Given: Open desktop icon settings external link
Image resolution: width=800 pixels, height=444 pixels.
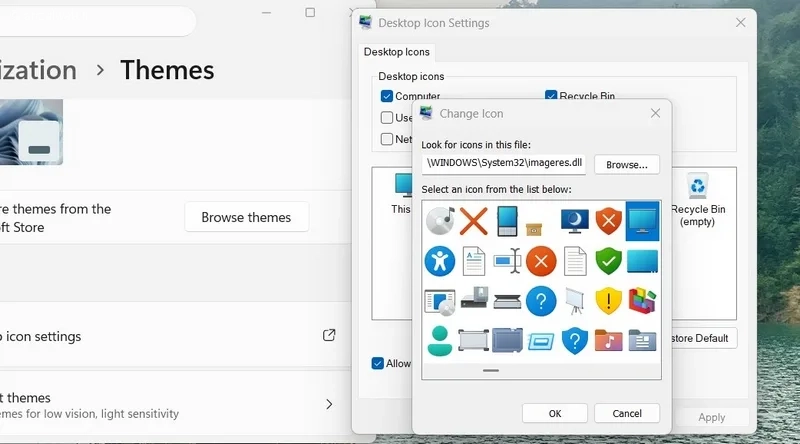Looking at the screenshot, I should click(x=329, y=335).
